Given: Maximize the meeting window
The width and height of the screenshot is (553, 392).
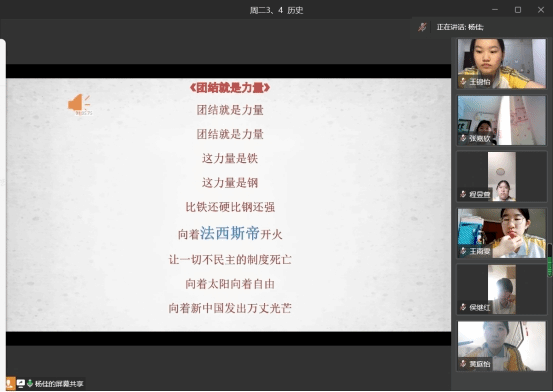Looking at the screenshot, I should pyautogui.click(x=518, y=10).
